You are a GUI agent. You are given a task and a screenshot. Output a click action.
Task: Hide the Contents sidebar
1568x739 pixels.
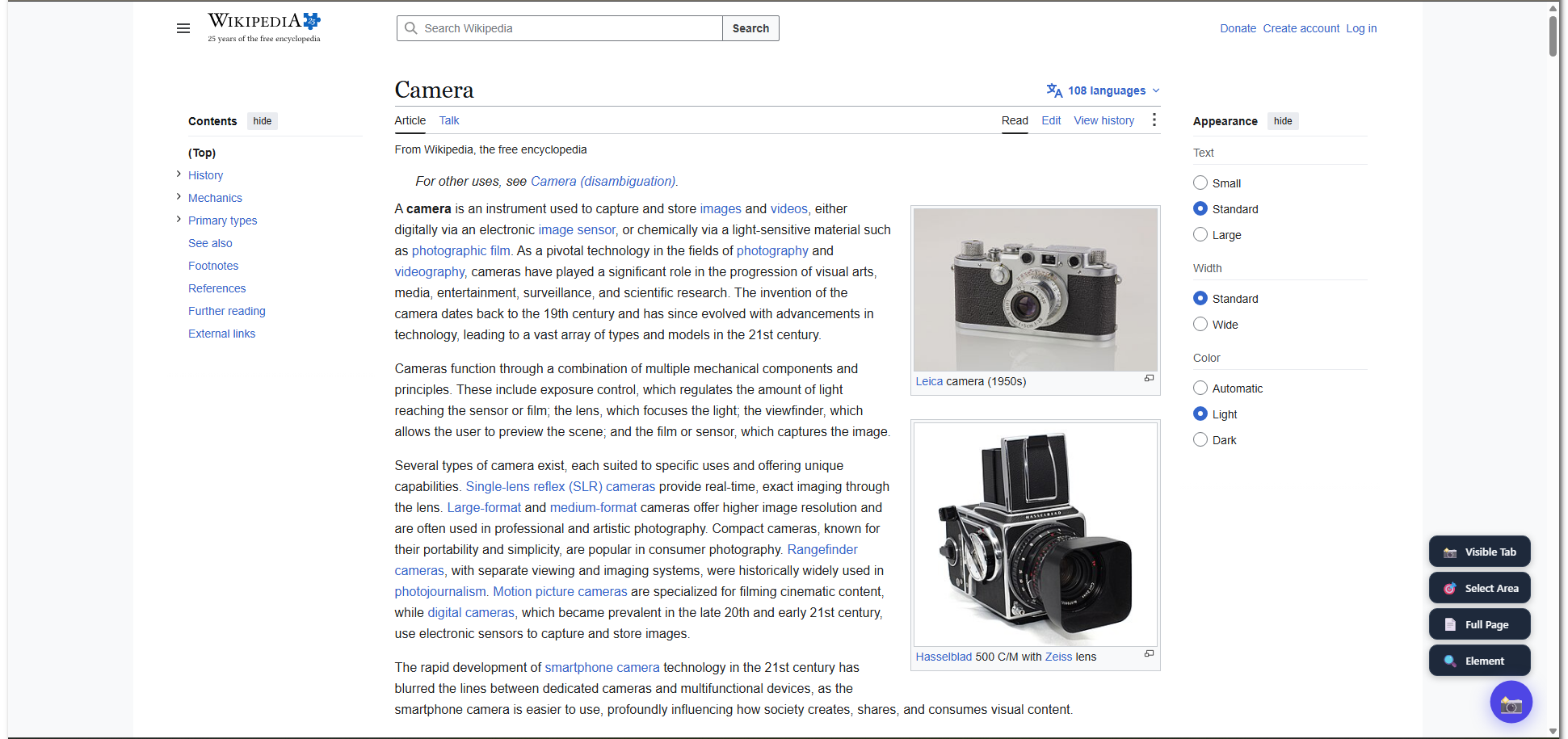coord(263,121)
